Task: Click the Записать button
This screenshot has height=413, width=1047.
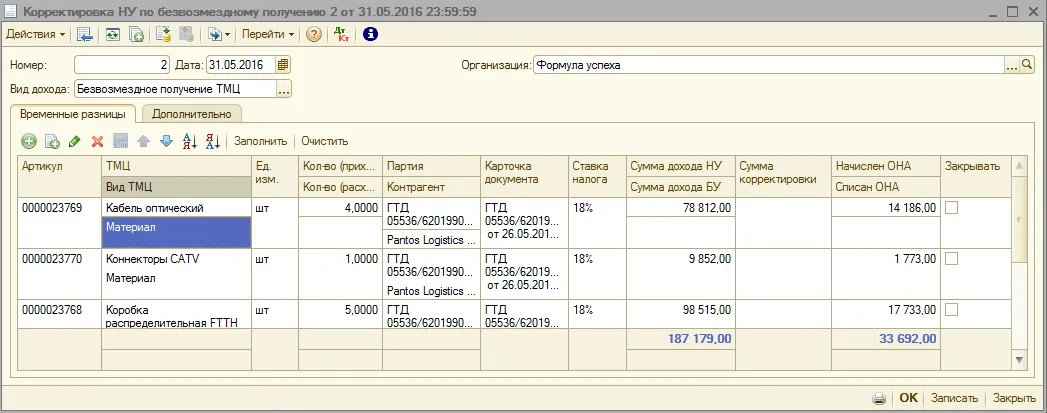Action: point(954,398)
